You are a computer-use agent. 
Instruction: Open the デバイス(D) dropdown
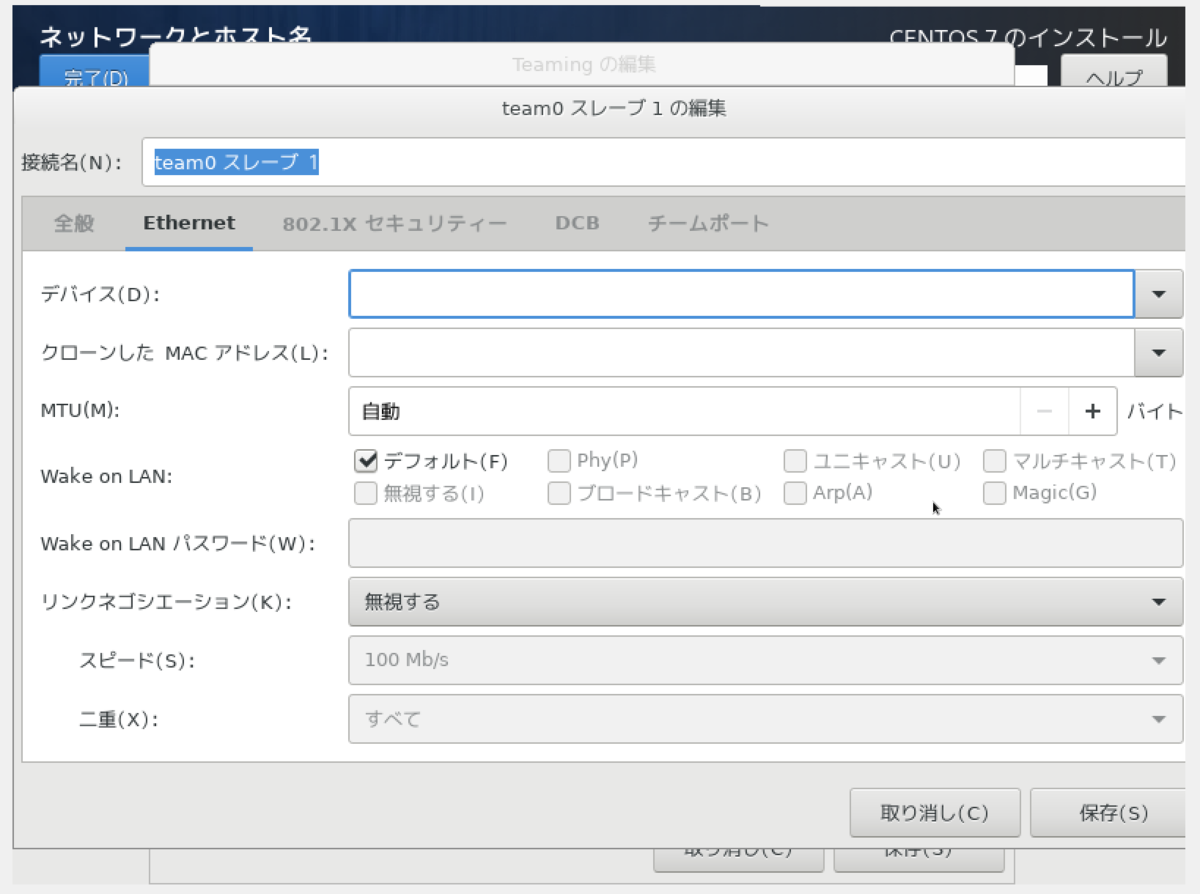[1158, 293]
